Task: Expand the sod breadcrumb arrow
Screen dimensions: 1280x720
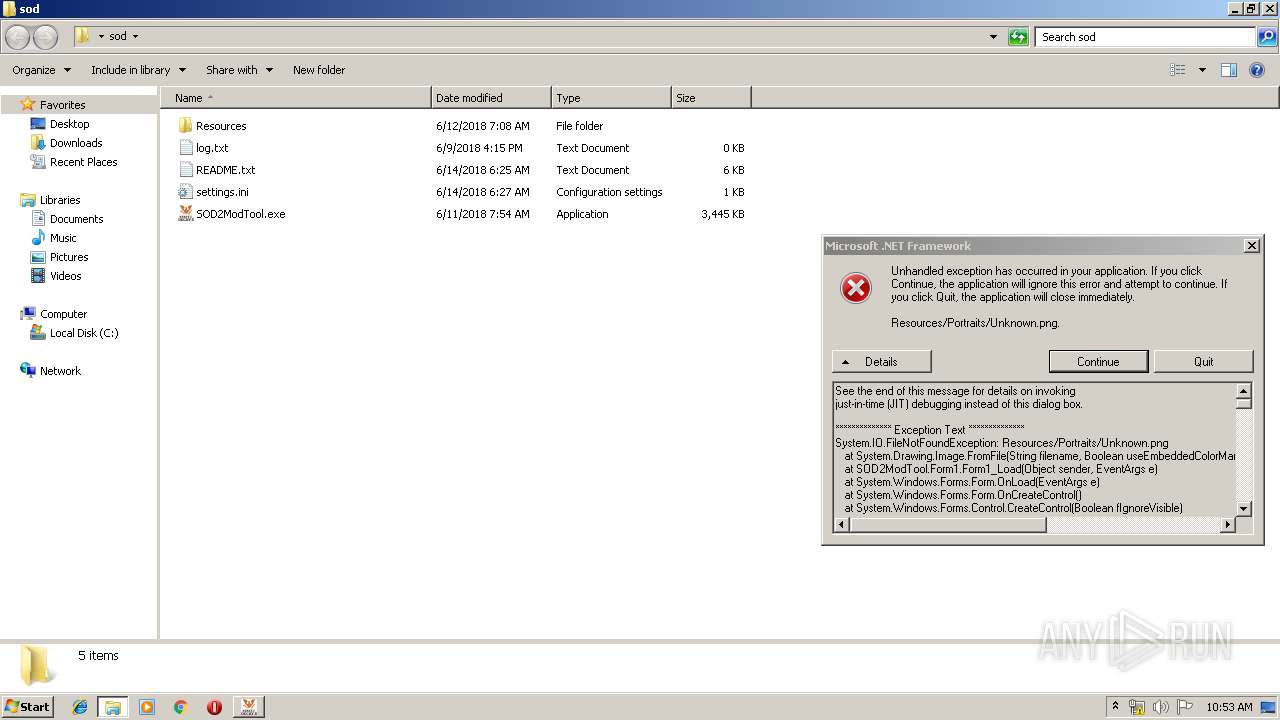Action: coord(136,37)
